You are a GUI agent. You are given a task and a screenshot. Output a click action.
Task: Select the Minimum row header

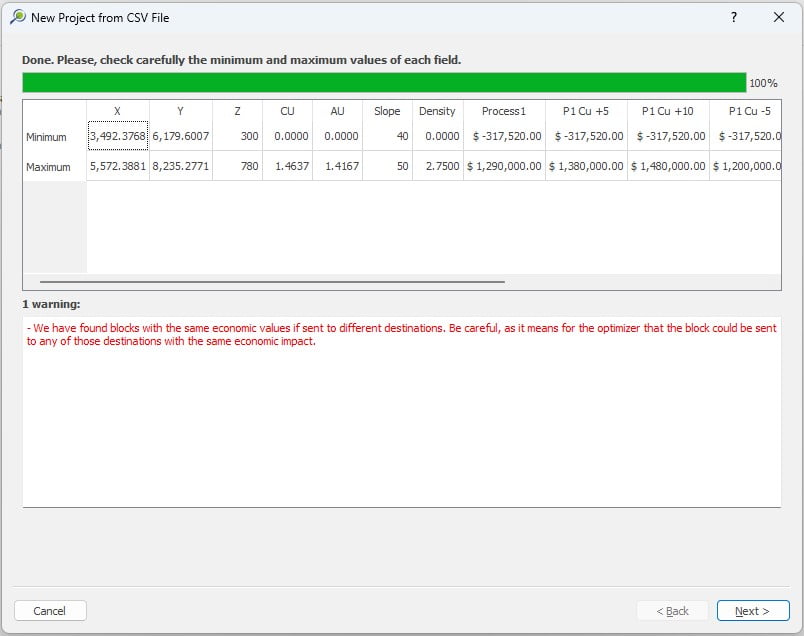pos(48,137)
